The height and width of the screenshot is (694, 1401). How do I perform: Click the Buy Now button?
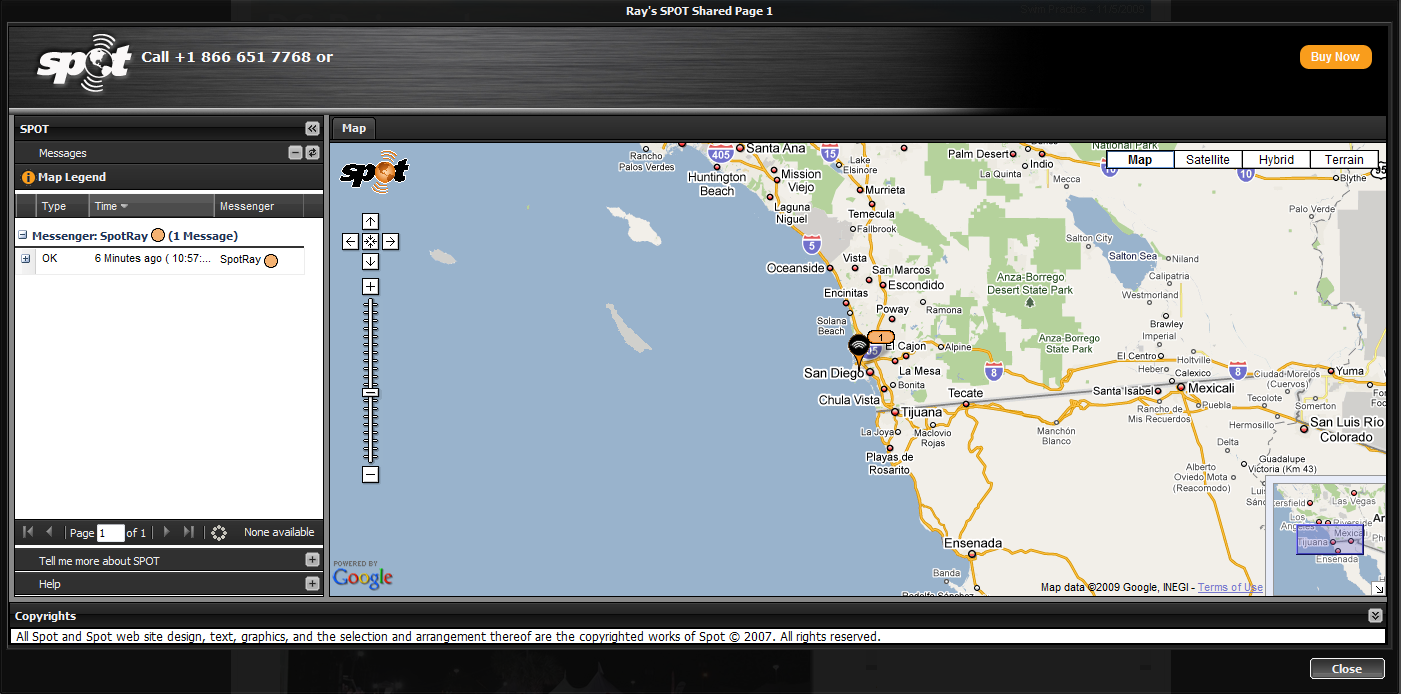pos(1335,57)
